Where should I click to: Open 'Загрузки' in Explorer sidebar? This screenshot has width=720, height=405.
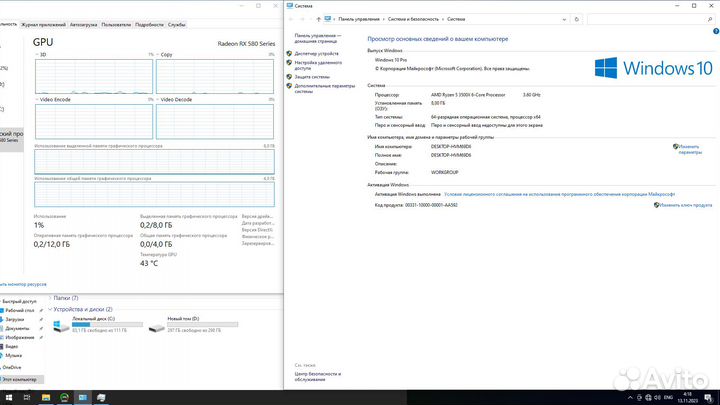14,320
